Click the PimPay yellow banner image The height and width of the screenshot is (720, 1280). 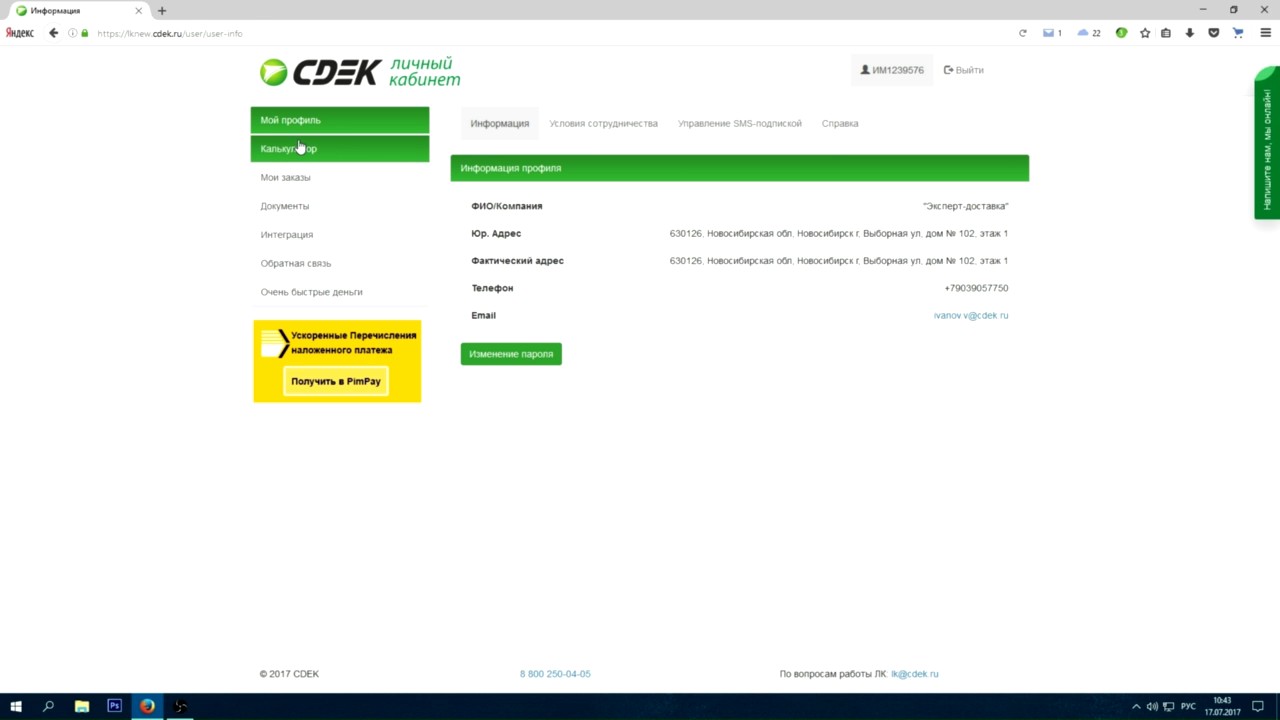tap(337, 361)
